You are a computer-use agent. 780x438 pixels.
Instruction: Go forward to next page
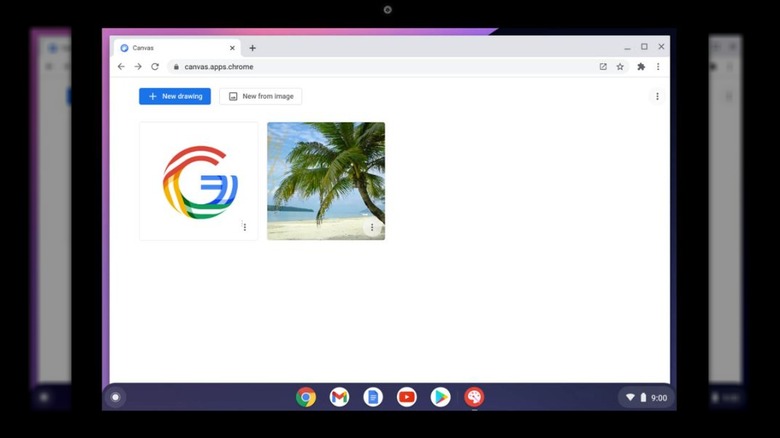(x=138, y=67)
